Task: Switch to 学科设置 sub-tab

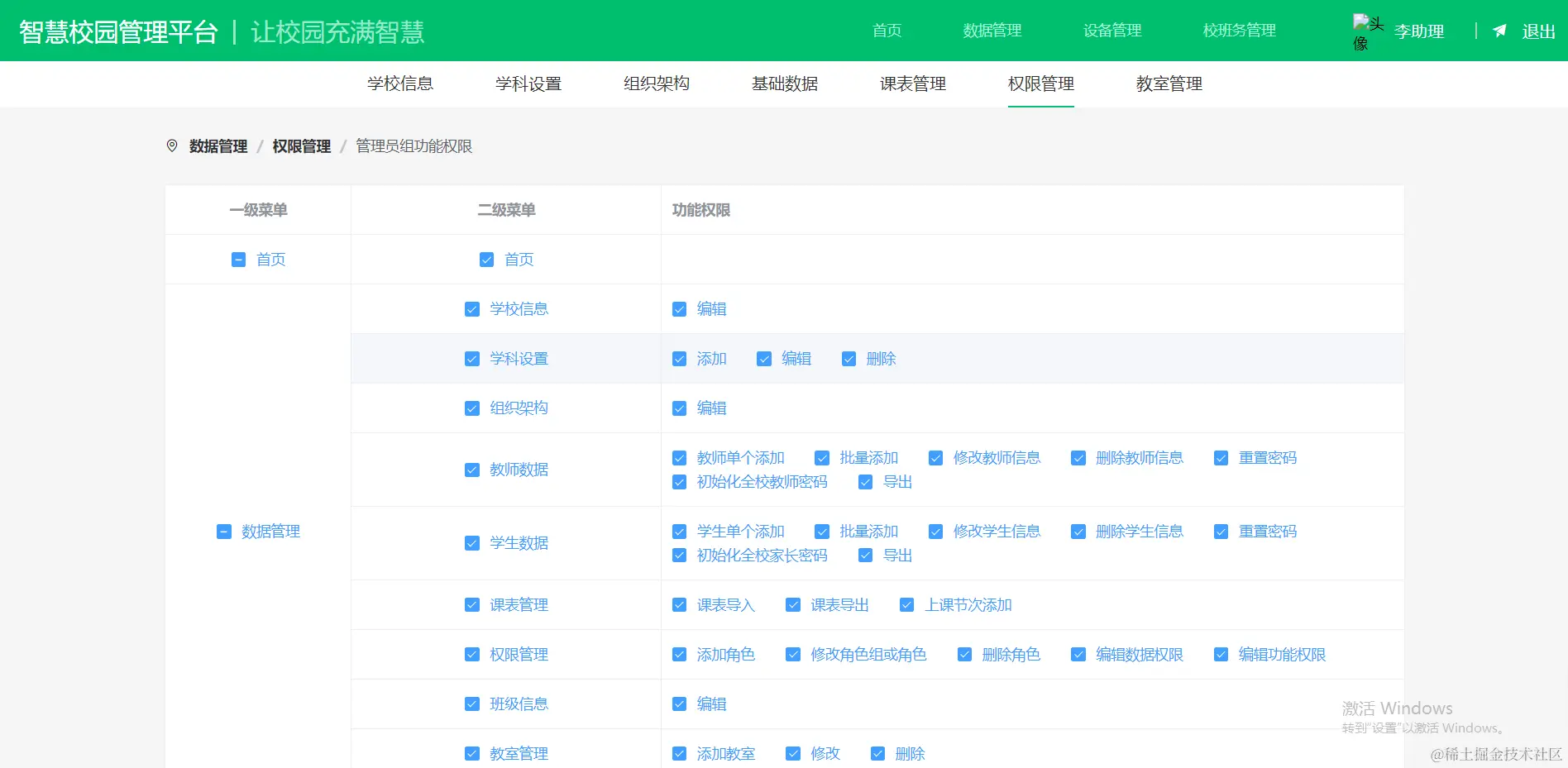Action: (x=528, y=83)
